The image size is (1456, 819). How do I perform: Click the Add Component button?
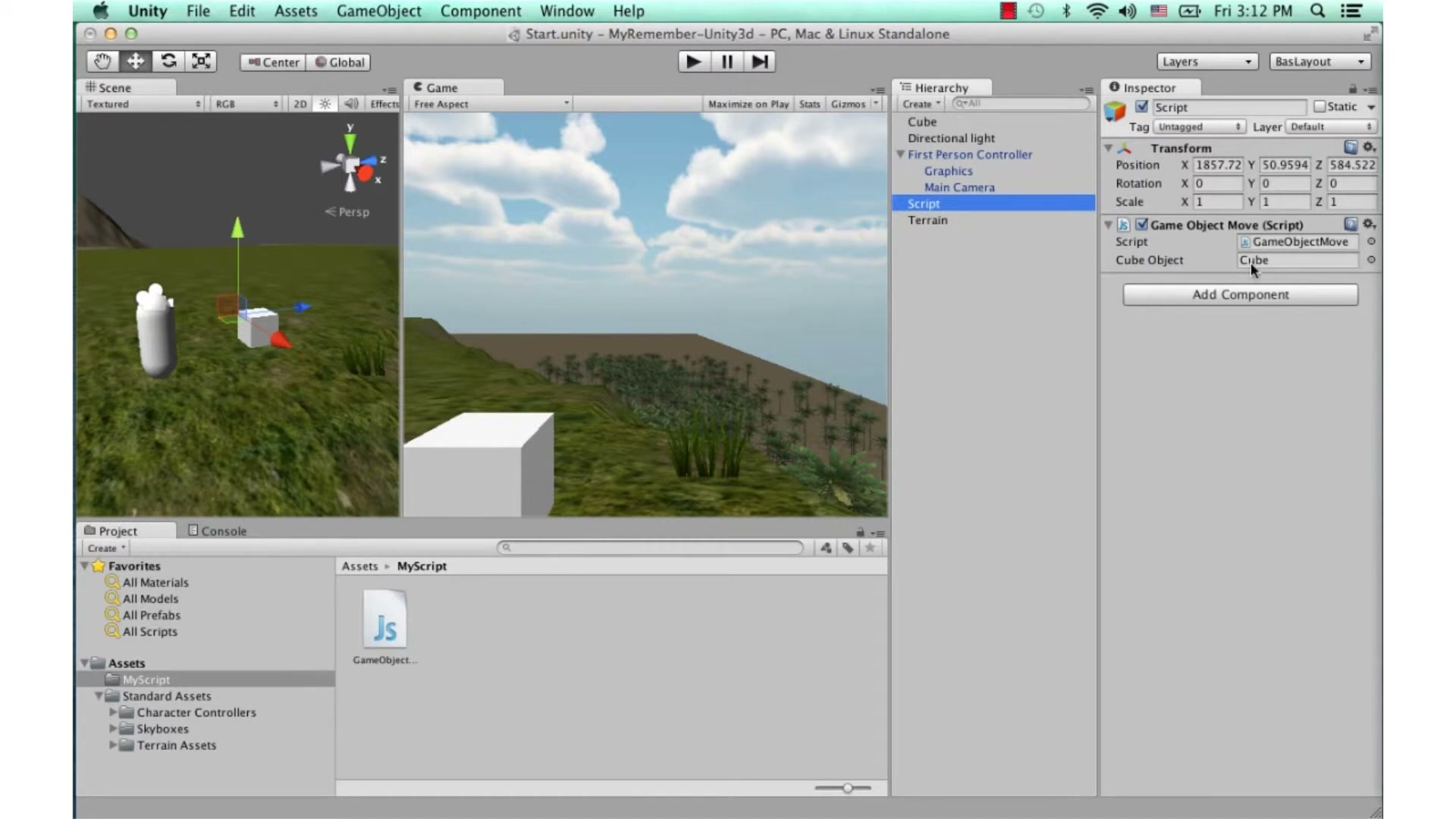(x=1240, y=294)
